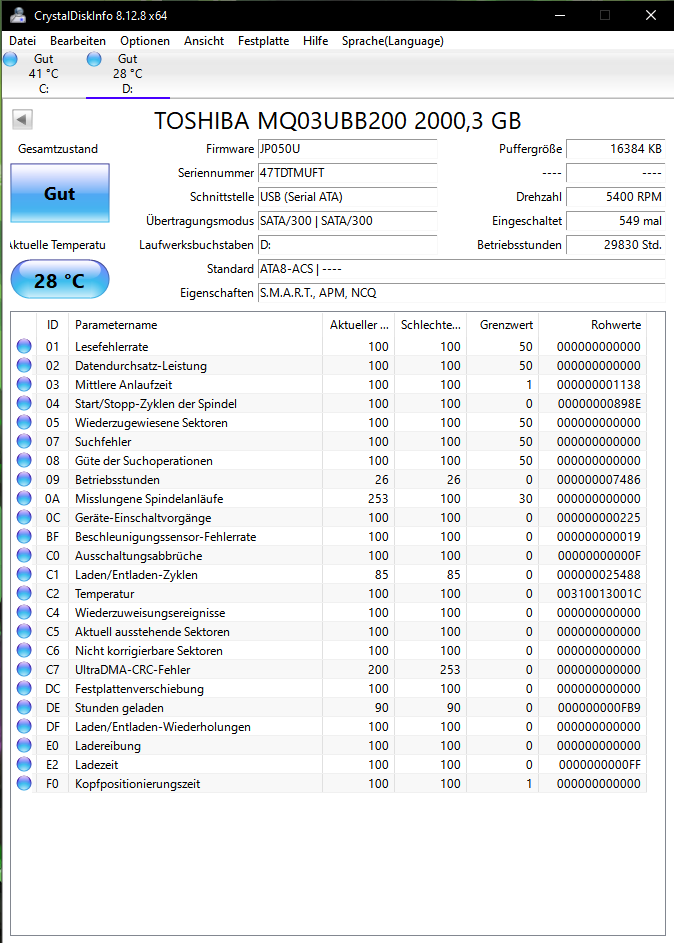Click the CrystalDiskInfo app icon in title bar
The height and width of the screenshot is (943, 674).
(18, 15)
